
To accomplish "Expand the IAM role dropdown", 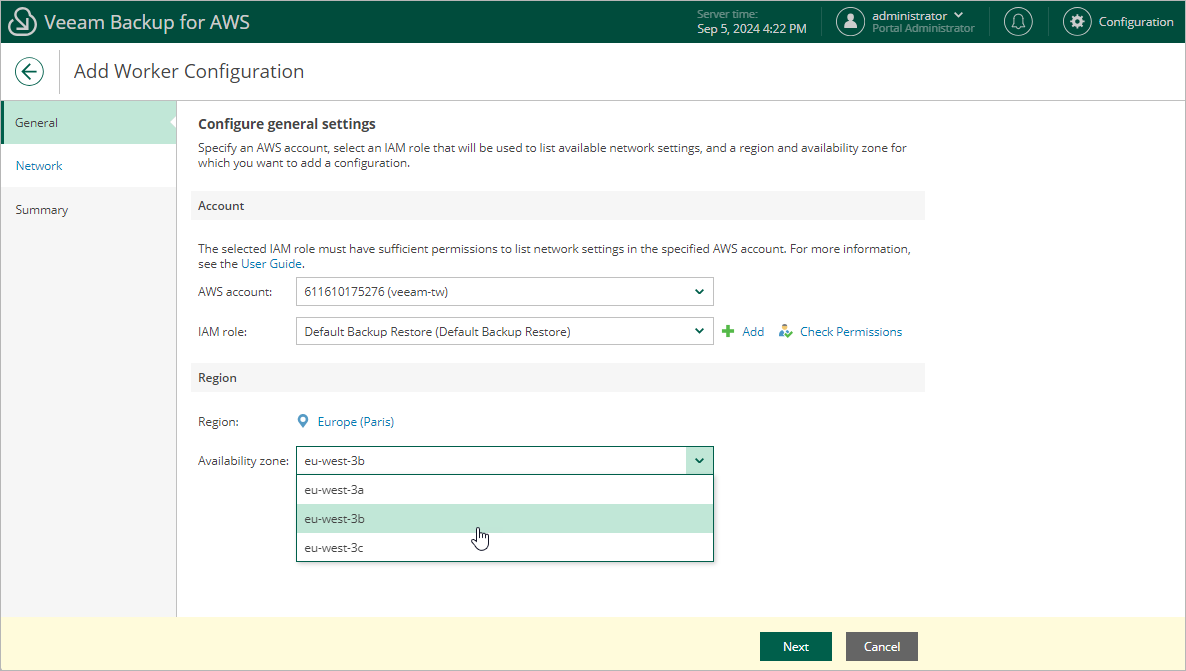I will [699, 331].
